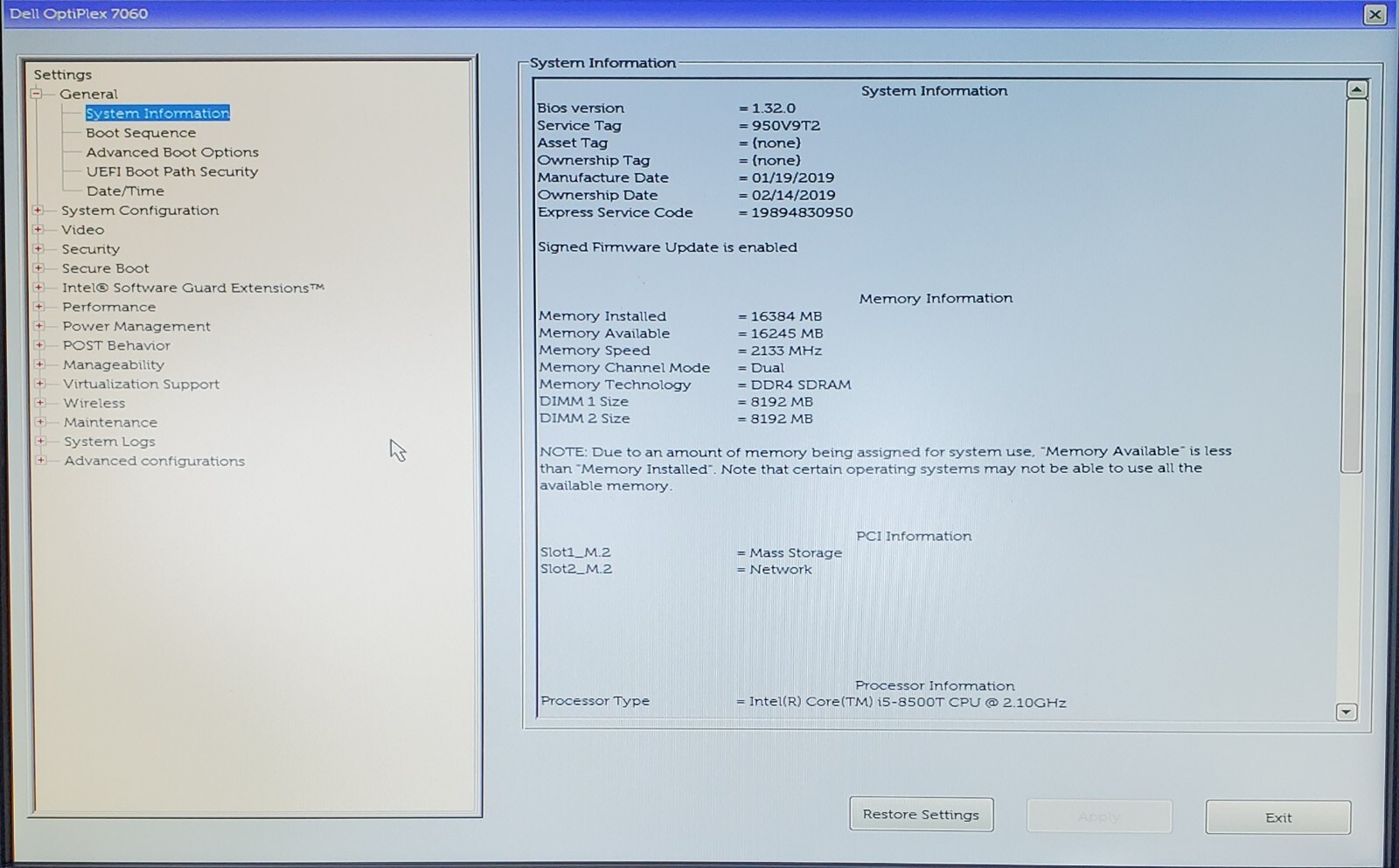Close the Dell OptiPlex 7060 setup window
The image size is (1399, 868).
1375,14
